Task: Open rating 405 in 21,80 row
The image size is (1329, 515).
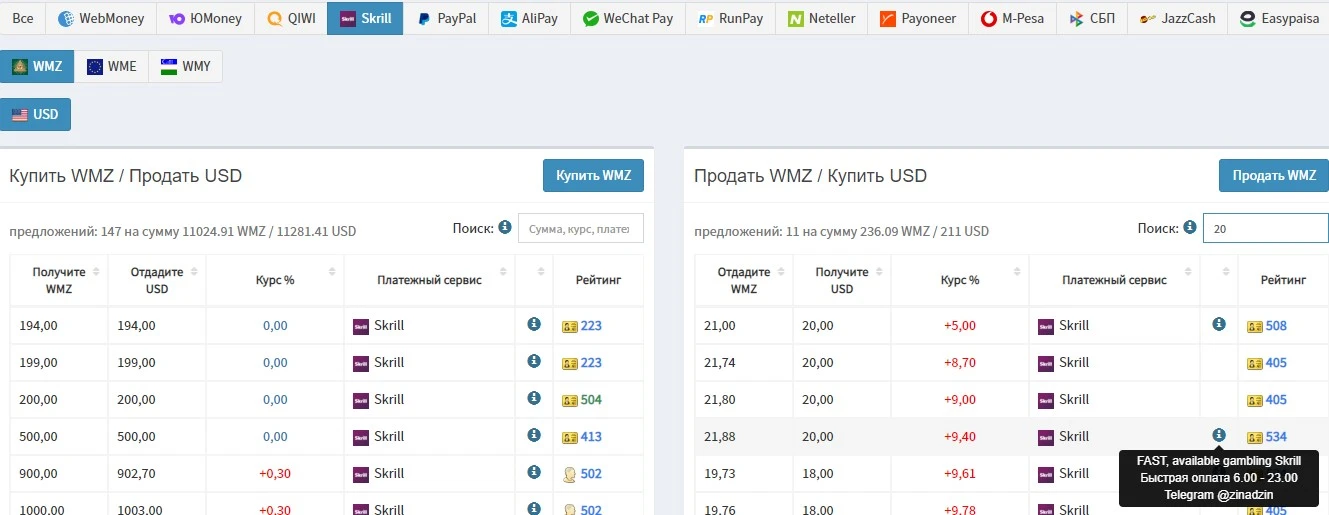Action: click(1276, 400)
